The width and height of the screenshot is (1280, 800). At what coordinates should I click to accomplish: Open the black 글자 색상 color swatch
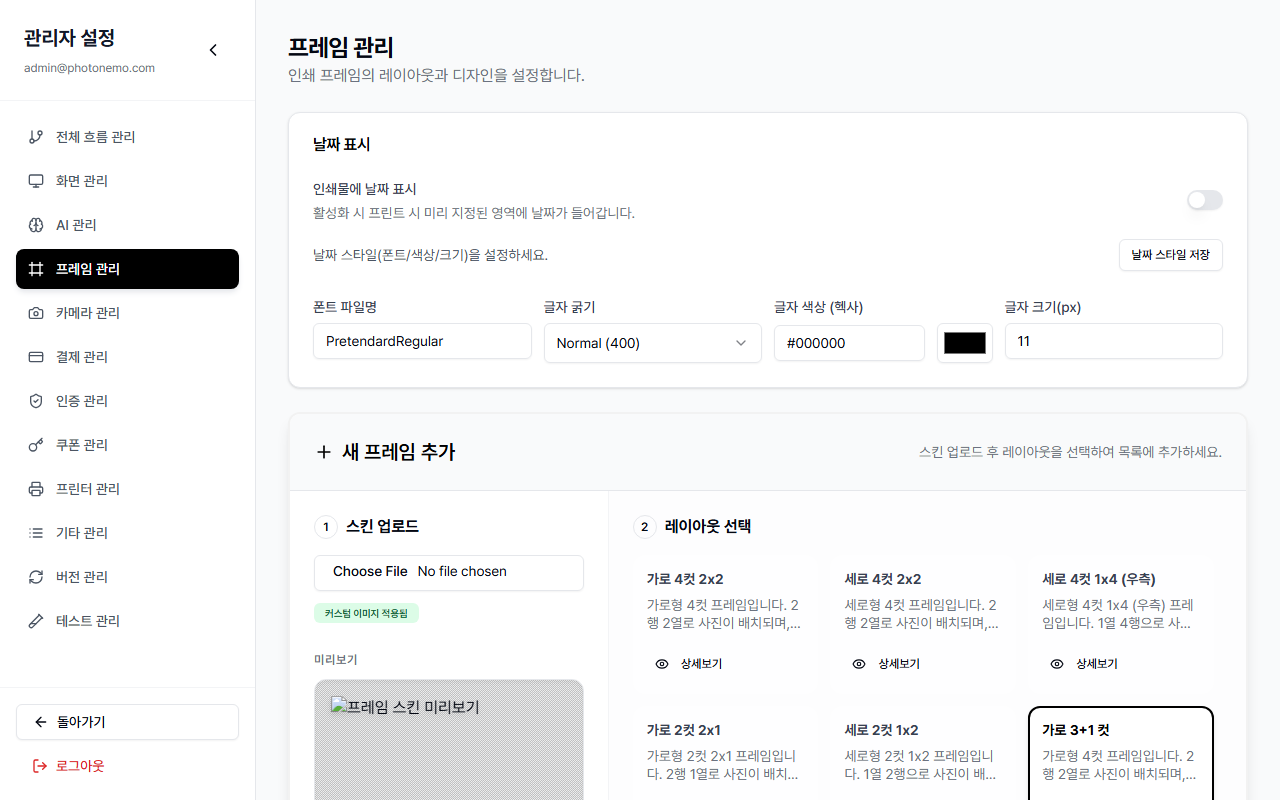click(964, 343)
